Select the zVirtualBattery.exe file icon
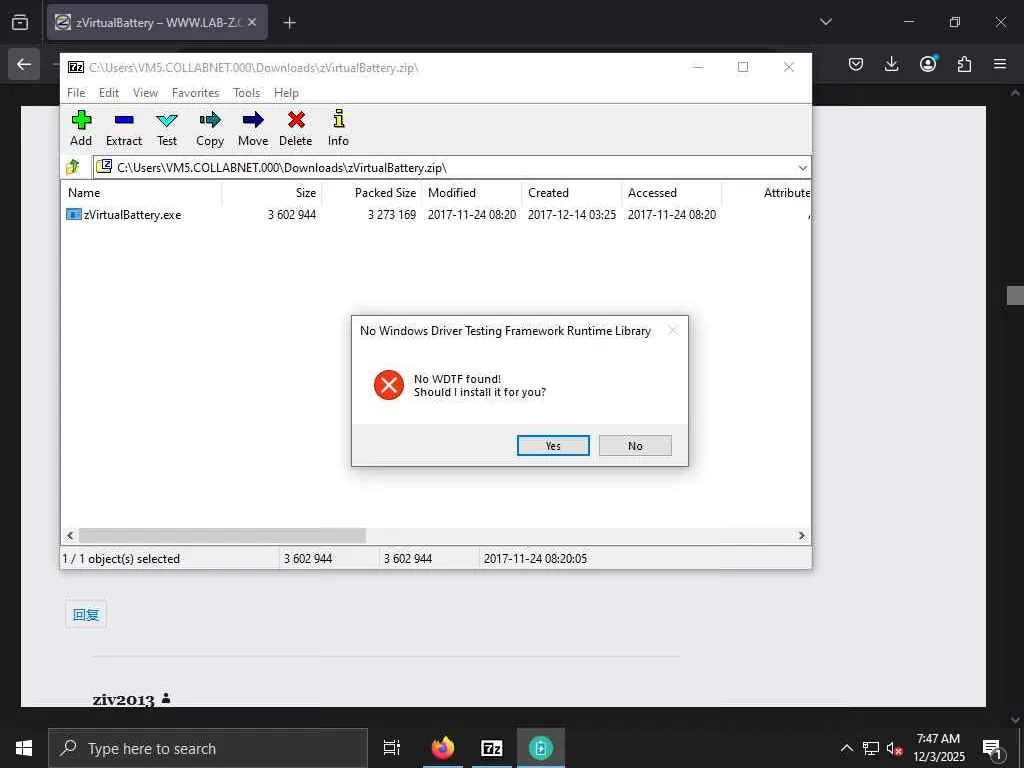 tap(74, 214)
